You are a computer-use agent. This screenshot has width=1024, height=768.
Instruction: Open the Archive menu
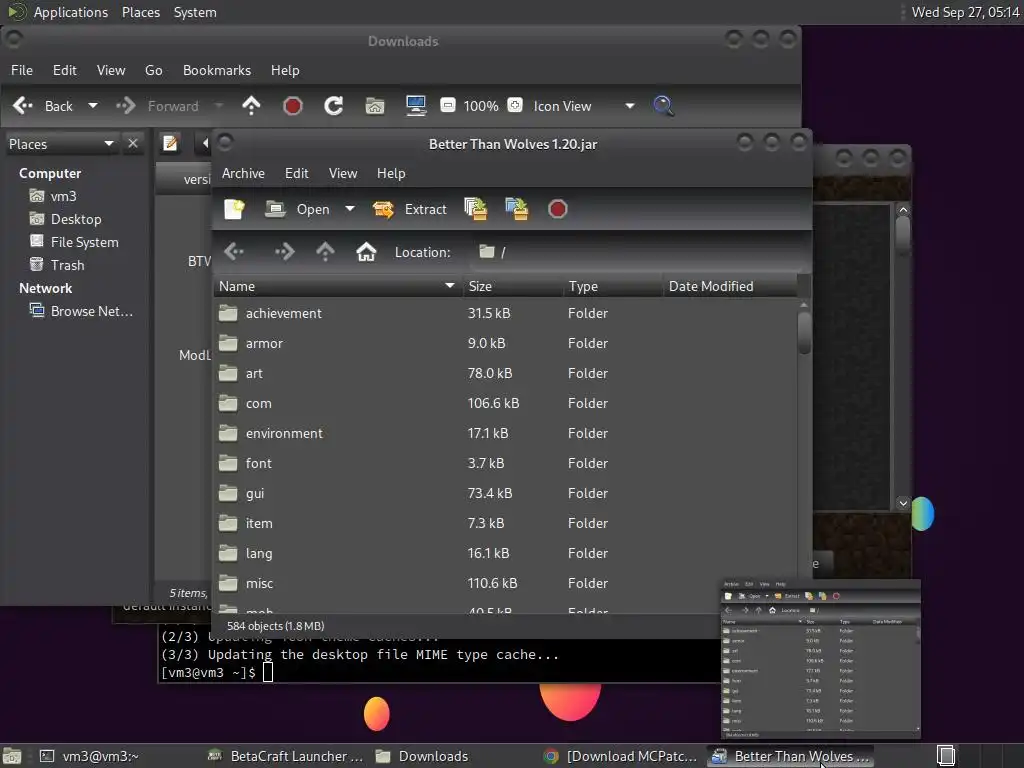[243, 173]
